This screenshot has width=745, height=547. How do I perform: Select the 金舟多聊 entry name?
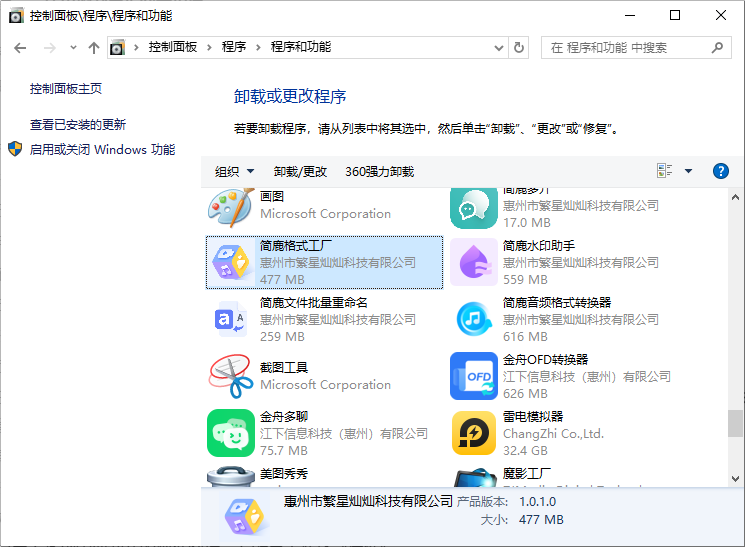tap(284, 416)
